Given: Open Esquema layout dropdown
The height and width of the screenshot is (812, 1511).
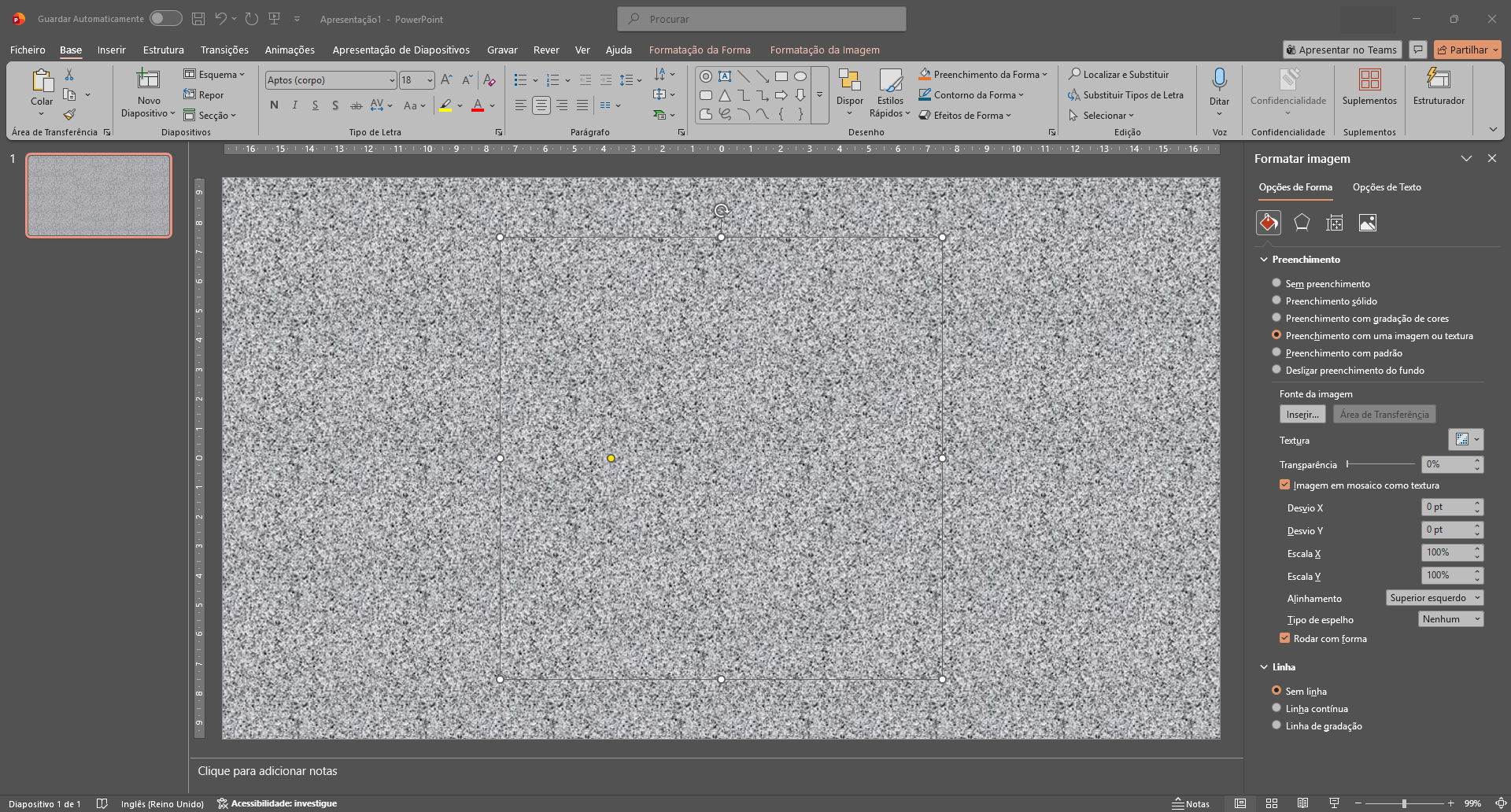Looking at the screenshot, I should [214, 74].
